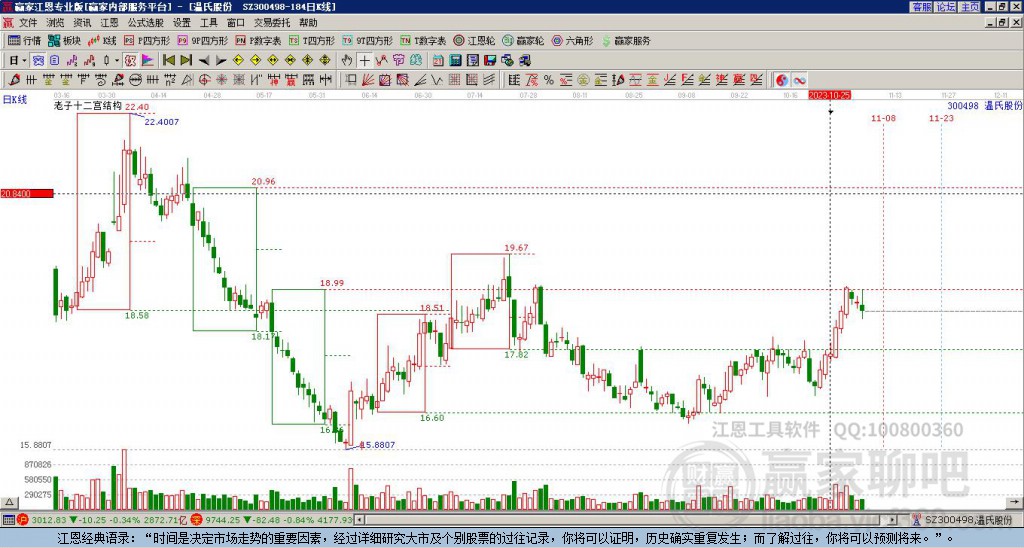This screenshot has width=1024, height=548.
Task: Select the percent % tool
Action: click(549, 80)
